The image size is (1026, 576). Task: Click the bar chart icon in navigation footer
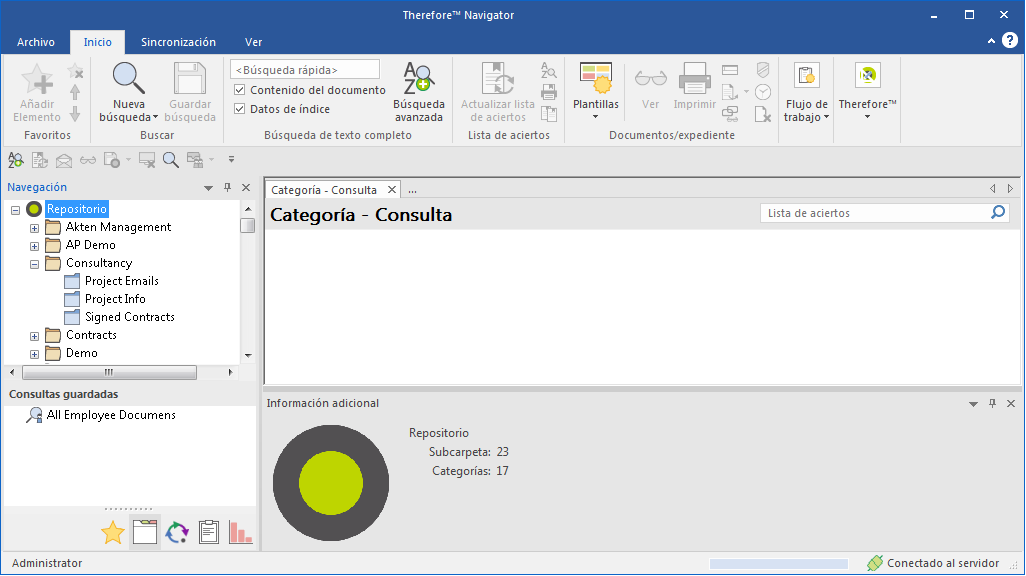(x=240, y=533)
